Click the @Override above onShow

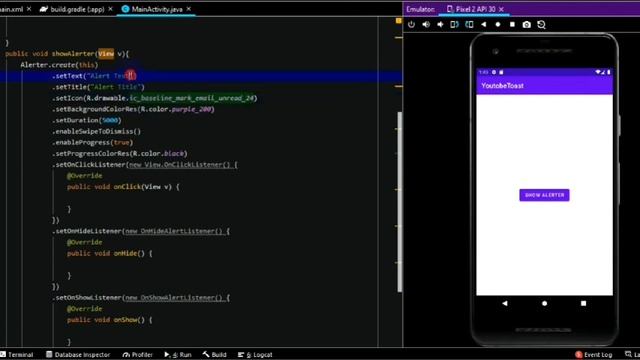click(x=84, y=309)
